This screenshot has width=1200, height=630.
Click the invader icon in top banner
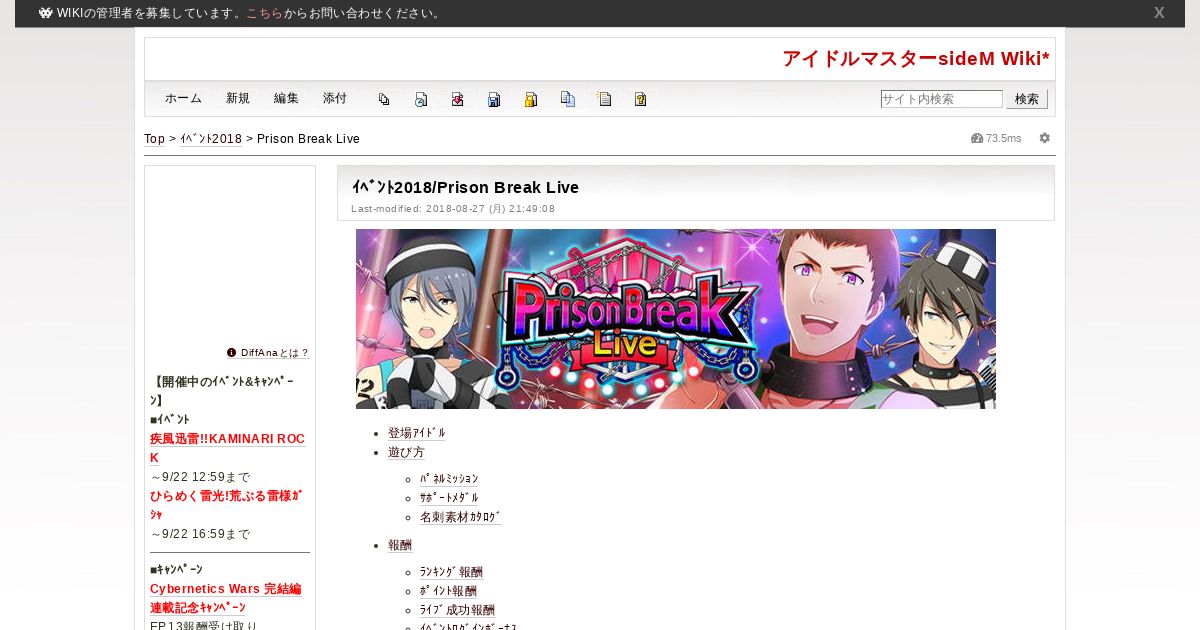(46, 13)
